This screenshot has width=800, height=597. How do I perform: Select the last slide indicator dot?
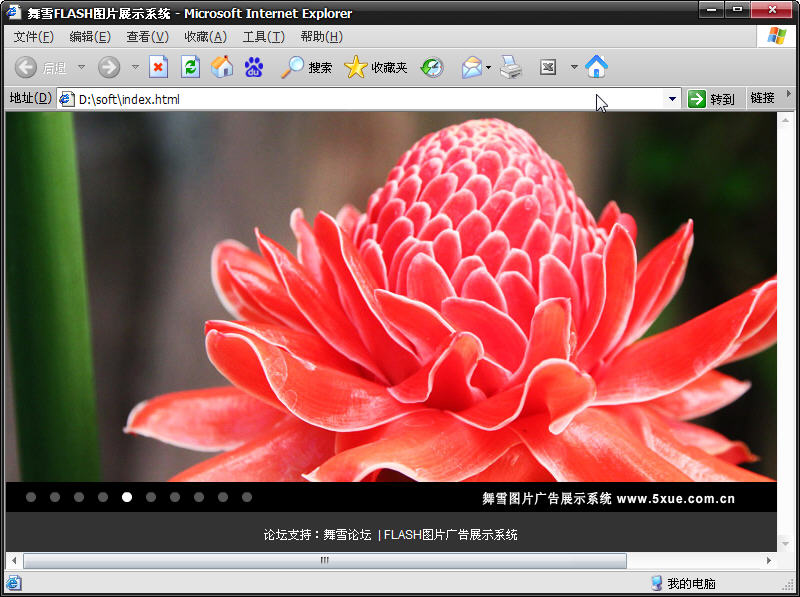[x=247, y=497]
